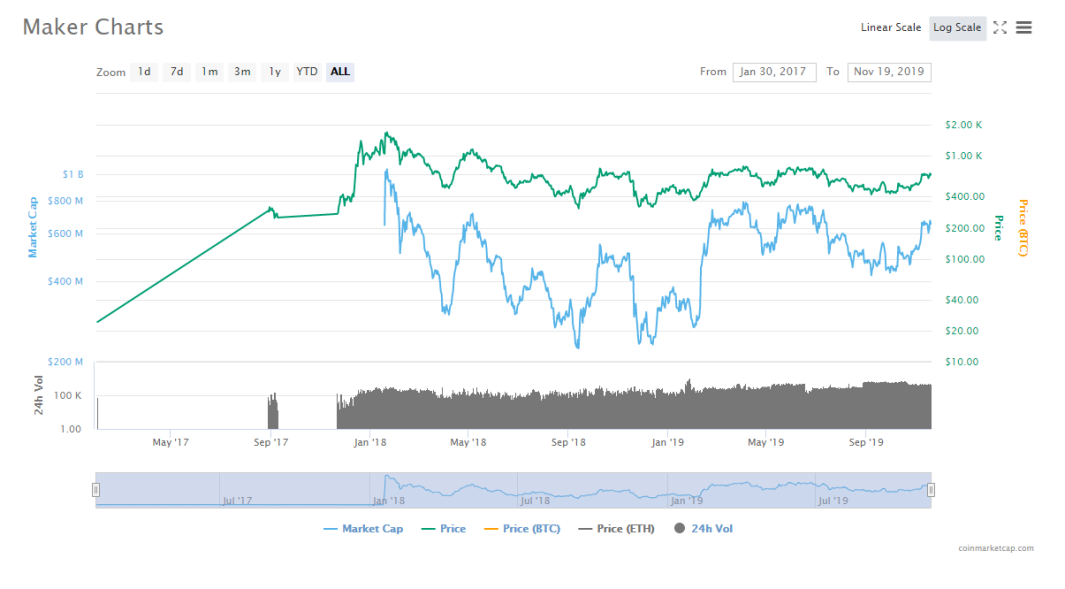Grab the right navigator range handle
Screen dimensions: 1065x589
[931, 489]
